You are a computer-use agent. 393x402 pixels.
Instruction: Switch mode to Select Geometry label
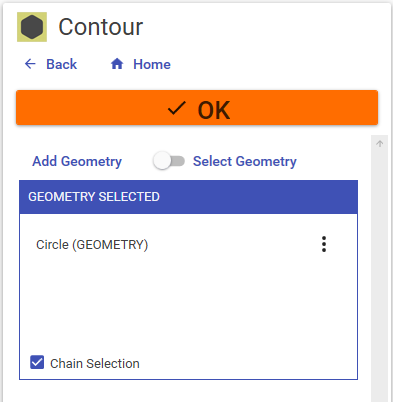245,161
